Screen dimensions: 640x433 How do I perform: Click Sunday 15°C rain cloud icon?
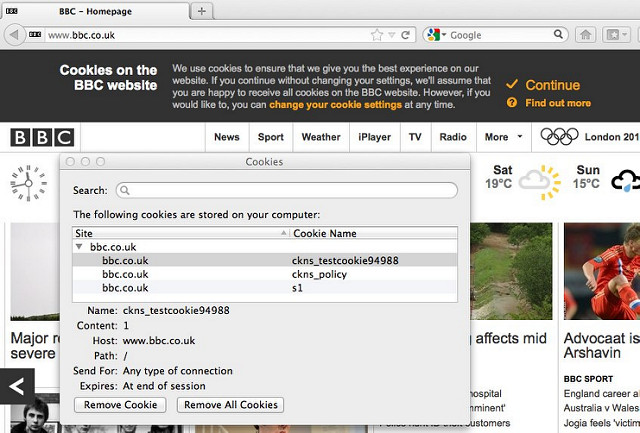coord(625,181)
